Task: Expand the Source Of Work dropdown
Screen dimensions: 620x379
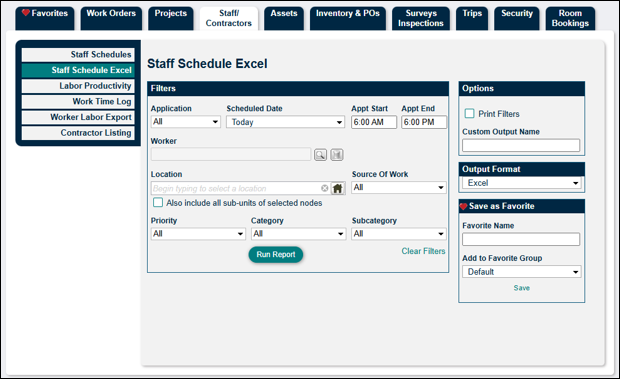Action: point(399,187)
